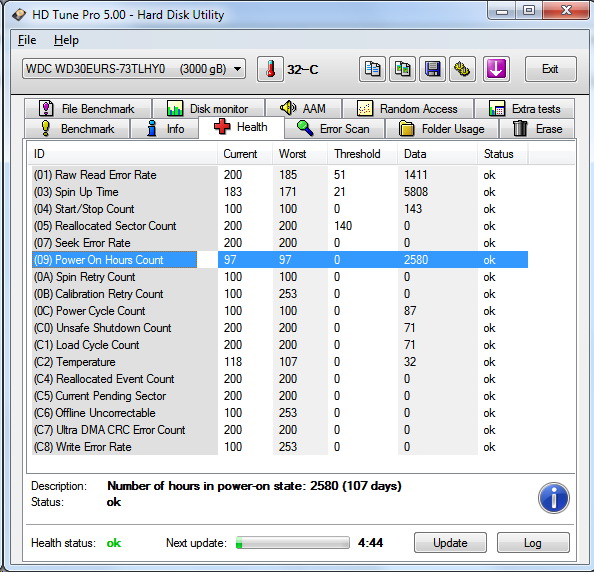This screenshot has width=594, height=572.
Task: Click the Data column header
Action: pos(437,154)
